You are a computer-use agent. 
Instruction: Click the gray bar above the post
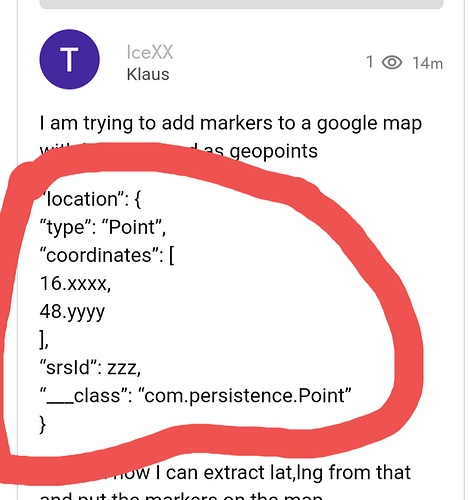point(241,4)
